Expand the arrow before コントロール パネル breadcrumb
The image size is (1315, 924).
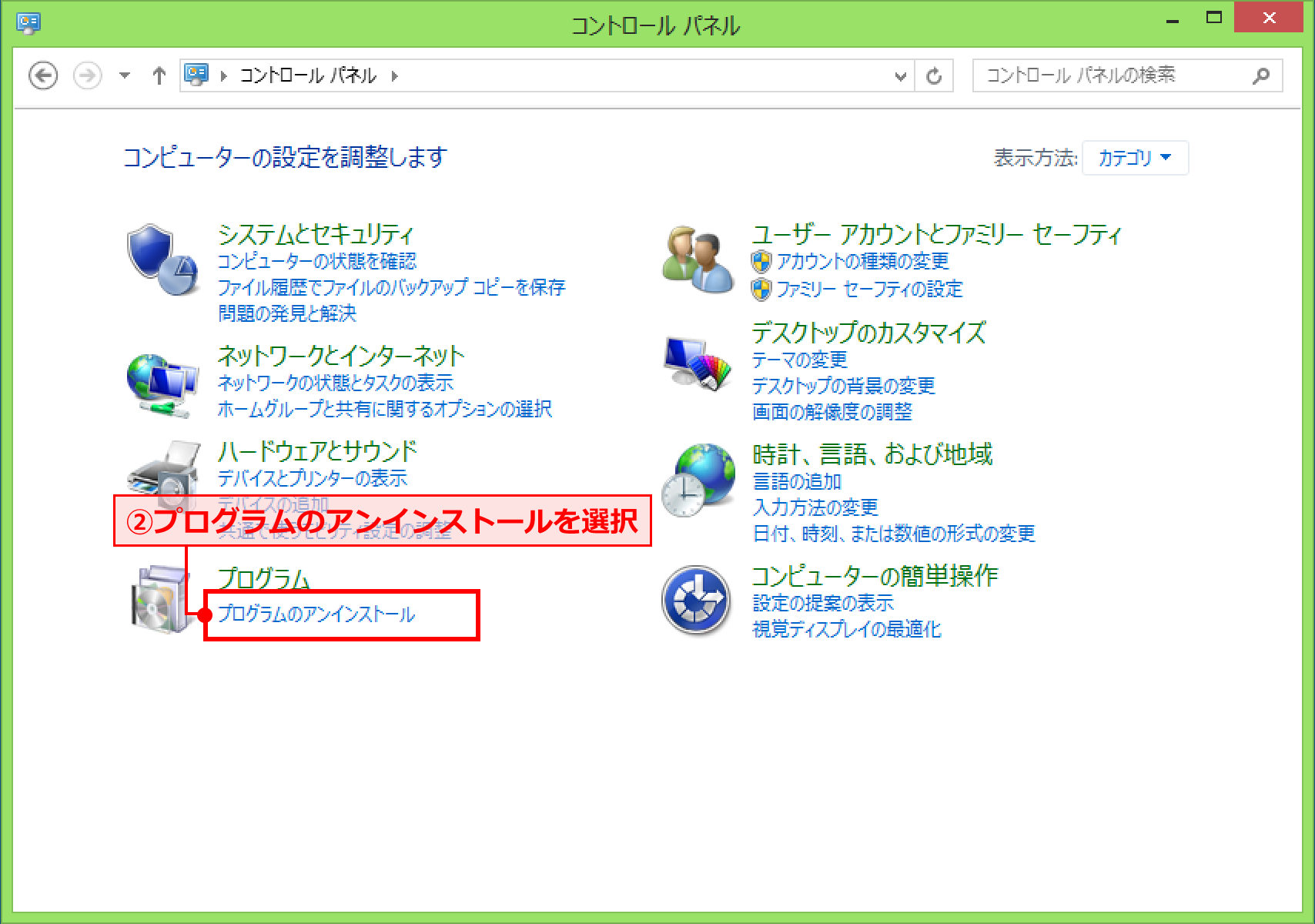point(223,75)
